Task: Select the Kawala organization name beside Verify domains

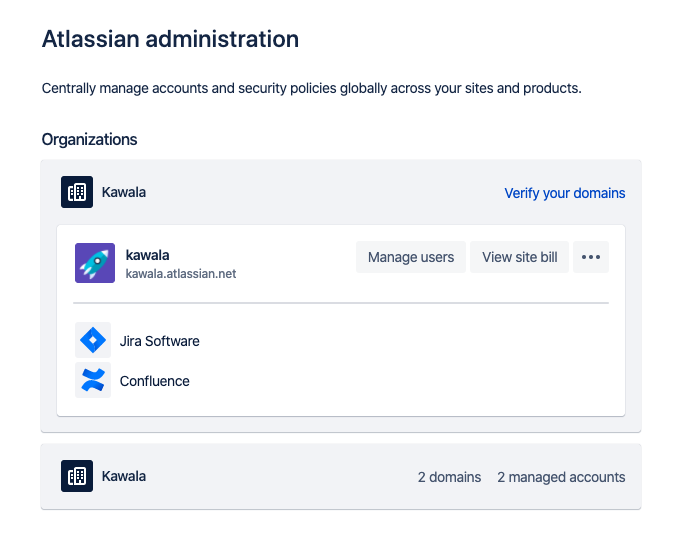Action: tap(124, 192)
